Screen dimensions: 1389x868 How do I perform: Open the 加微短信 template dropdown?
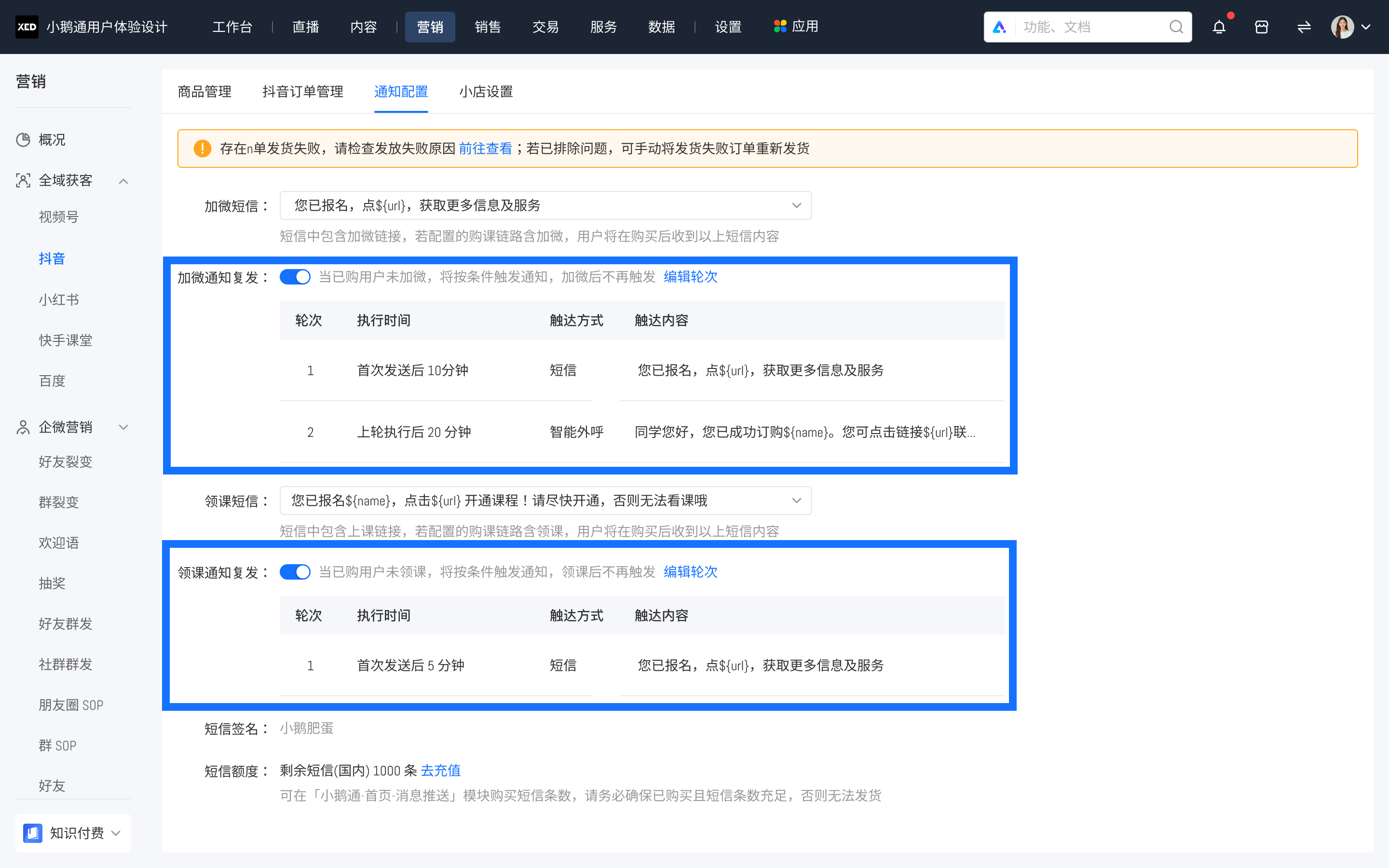[797, 205]
